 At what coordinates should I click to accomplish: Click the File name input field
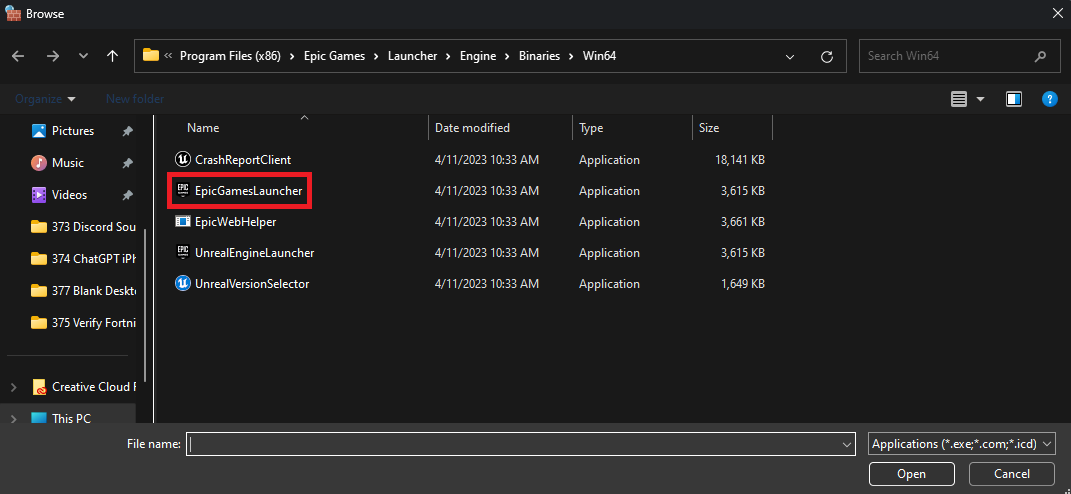[x=515, y=444]
